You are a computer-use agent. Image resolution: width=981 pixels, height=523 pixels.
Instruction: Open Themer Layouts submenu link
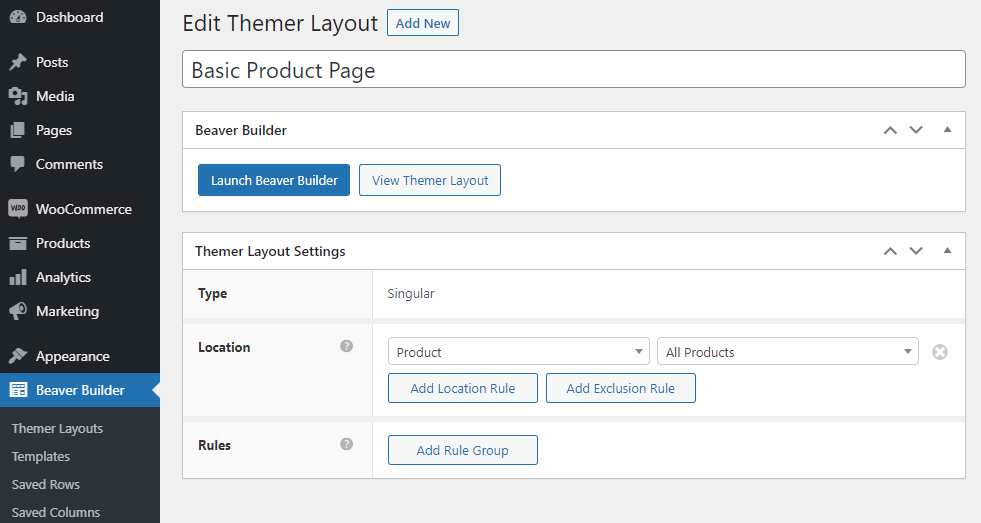pyautogui.click(x=57, y=429)
